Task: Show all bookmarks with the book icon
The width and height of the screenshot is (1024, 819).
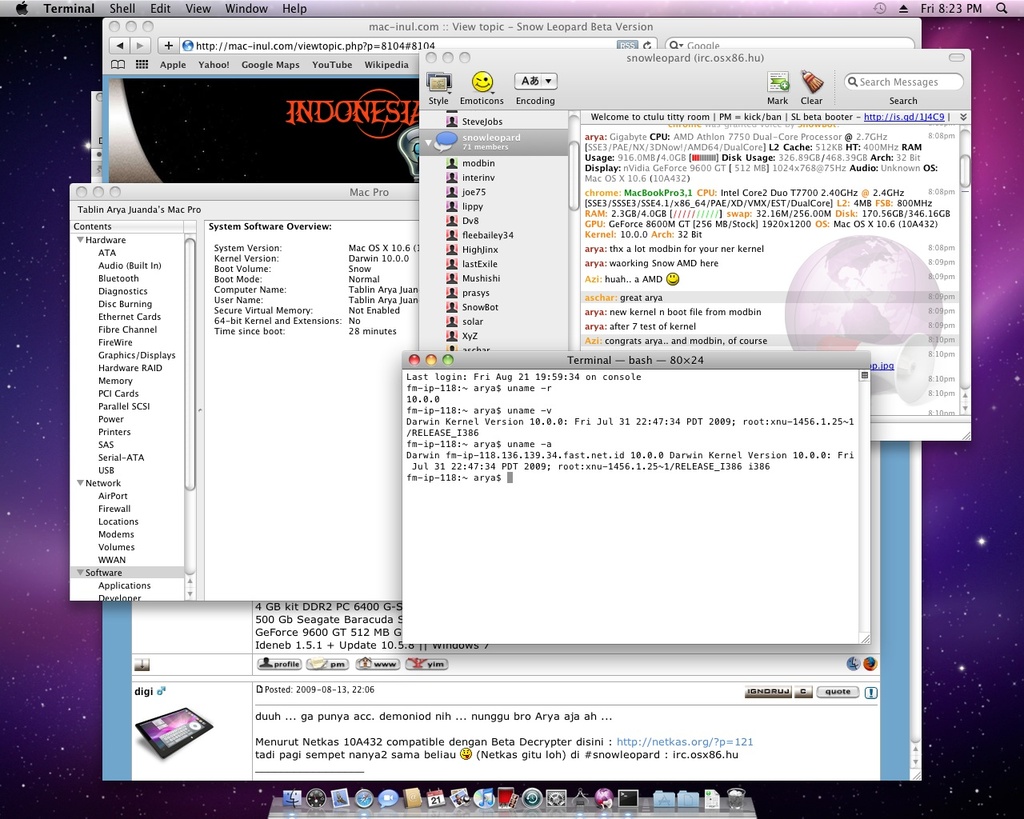Action: click(118, 65)
